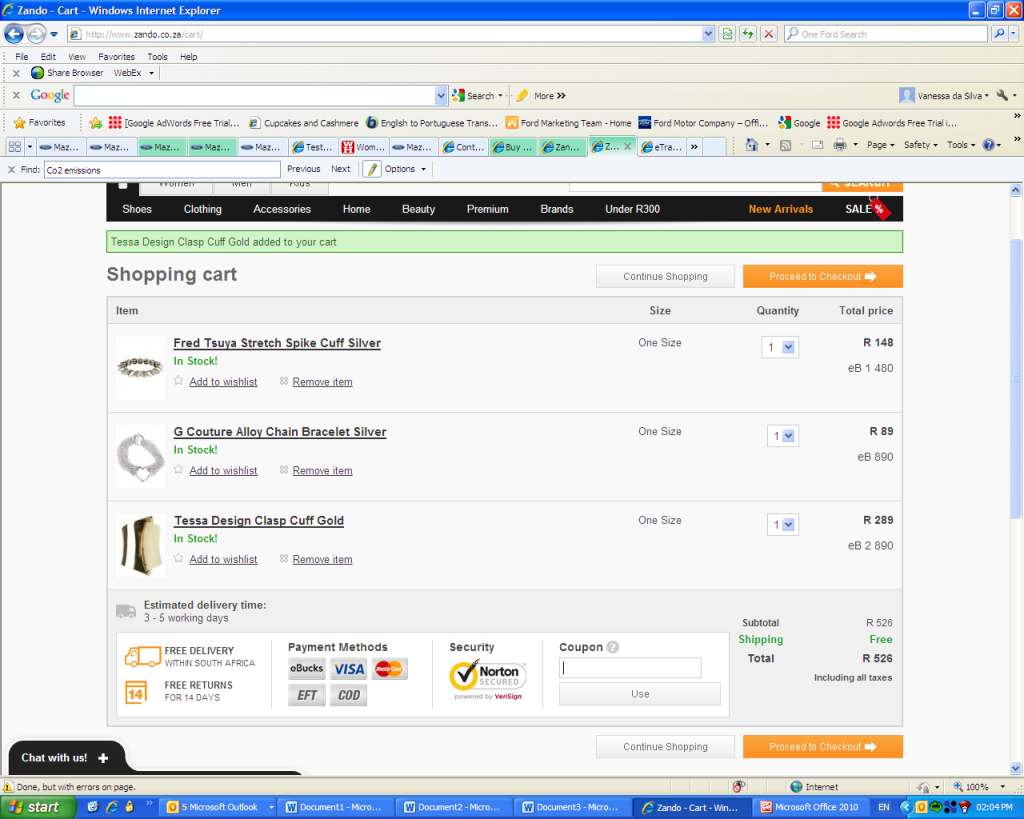Open the zoom level 100% dropdown
The width and height of the screenshot is (1024, 819).
point(1002,787)
